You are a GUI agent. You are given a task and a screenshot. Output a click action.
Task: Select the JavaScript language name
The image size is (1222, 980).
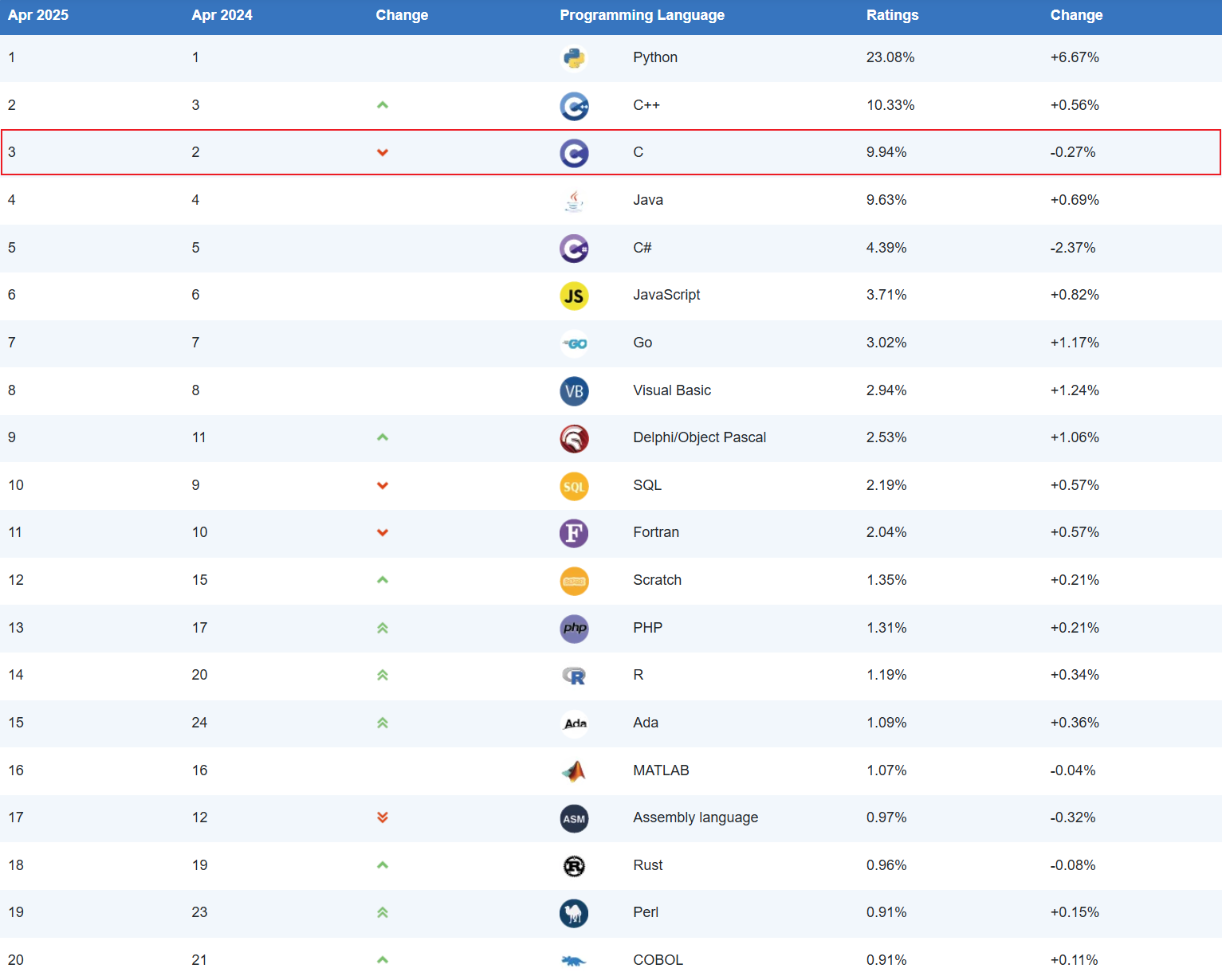666,295
